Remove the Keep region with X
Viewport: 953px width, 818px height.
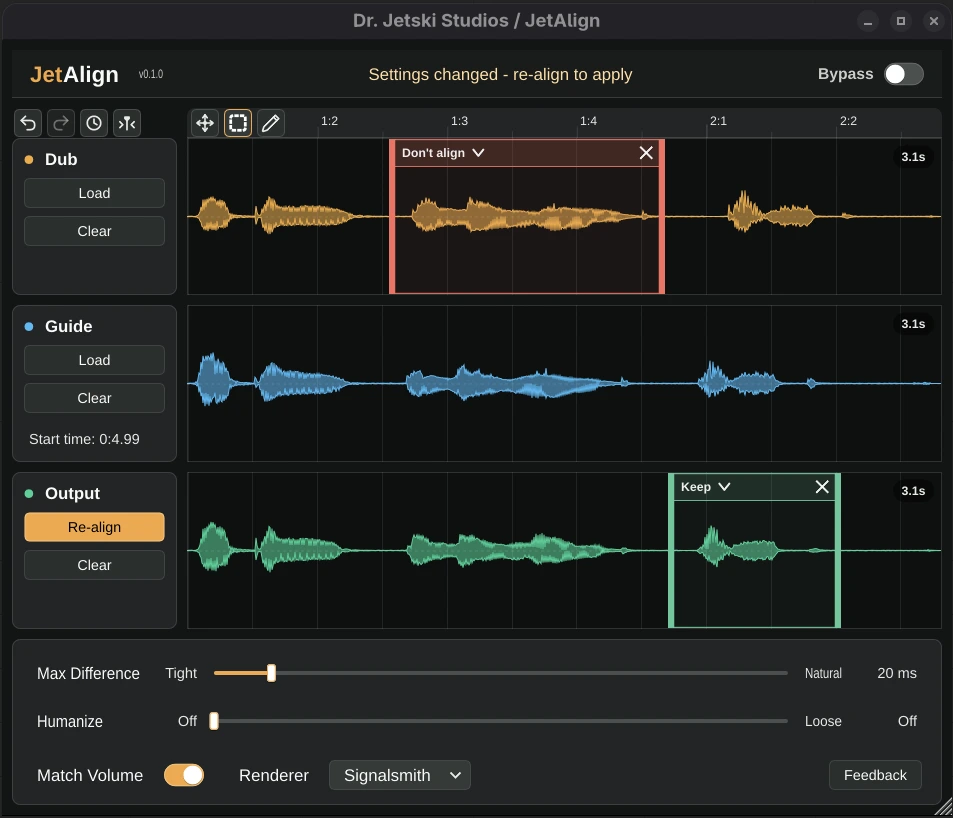point(822,487)
